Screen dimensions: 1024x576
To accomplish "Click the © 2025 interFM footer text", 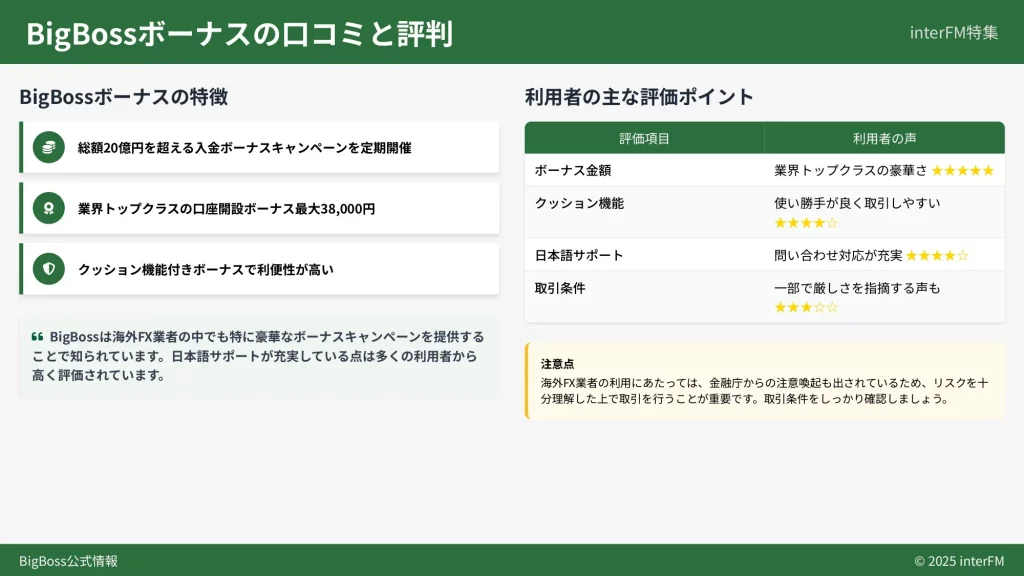I will pyautogui.click(x=958, y=561).
